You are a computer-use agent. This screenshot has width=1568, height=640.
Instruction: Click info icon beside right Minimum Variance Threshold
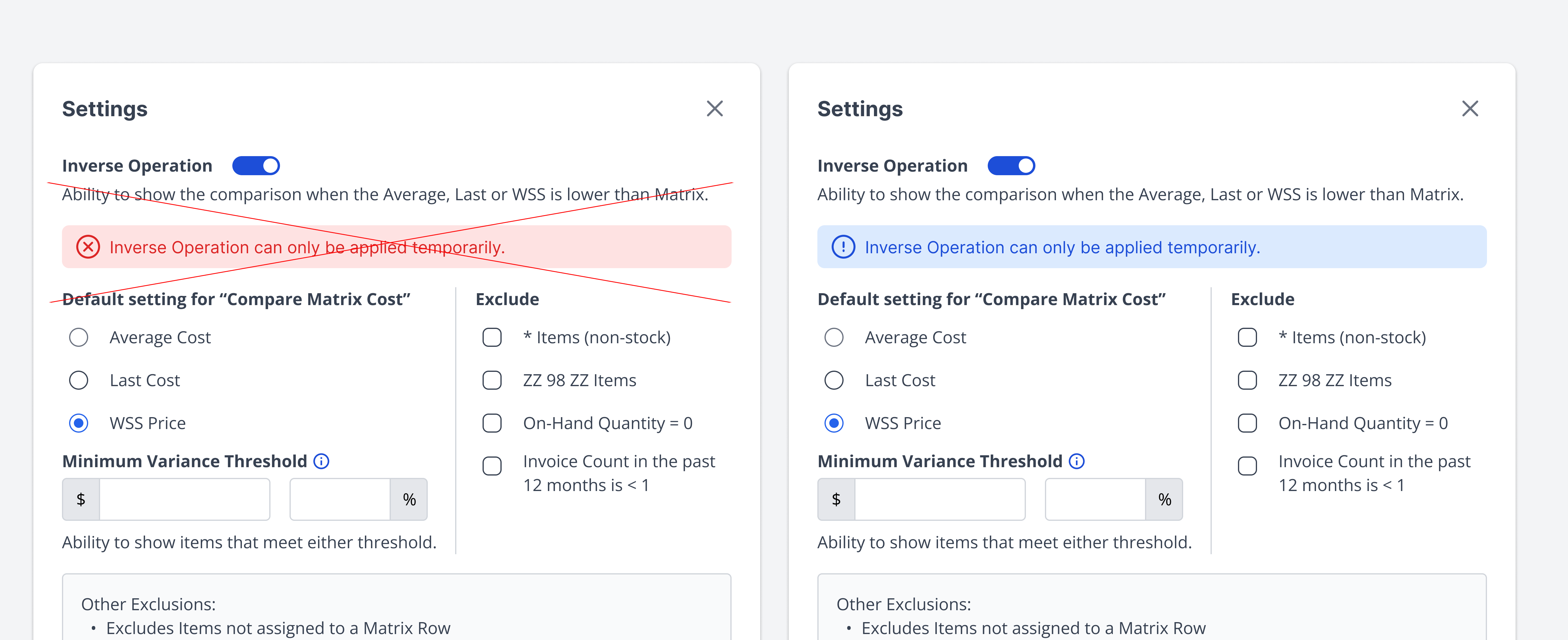point(1076,461)
